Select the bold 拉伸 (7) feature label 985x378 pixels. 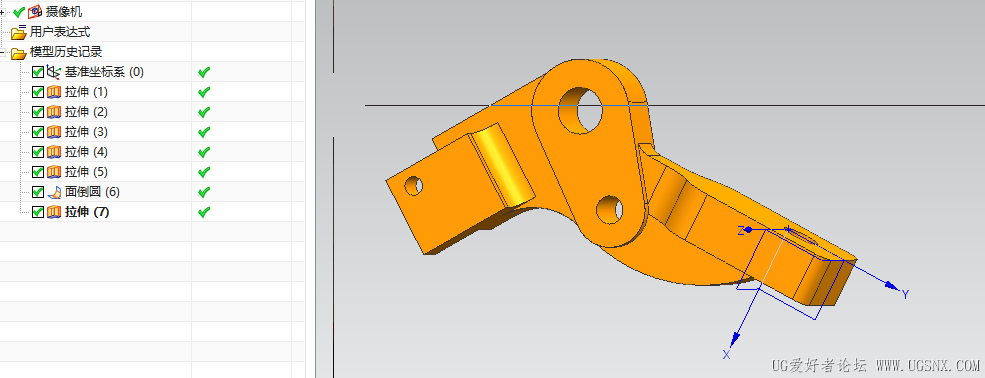click(87, 212)
